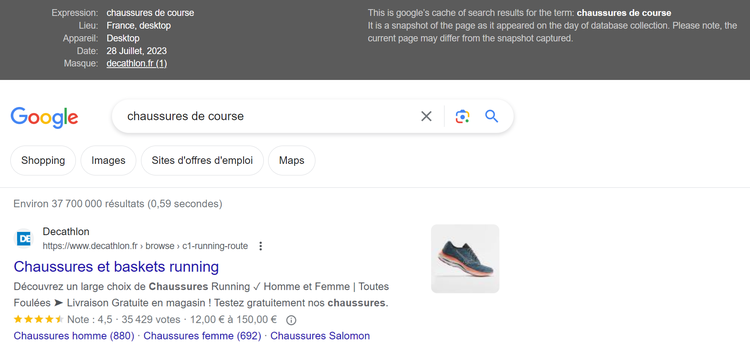
Task: Click the decathlon.fr breadcrumb URL
Action: pos(145,246)
